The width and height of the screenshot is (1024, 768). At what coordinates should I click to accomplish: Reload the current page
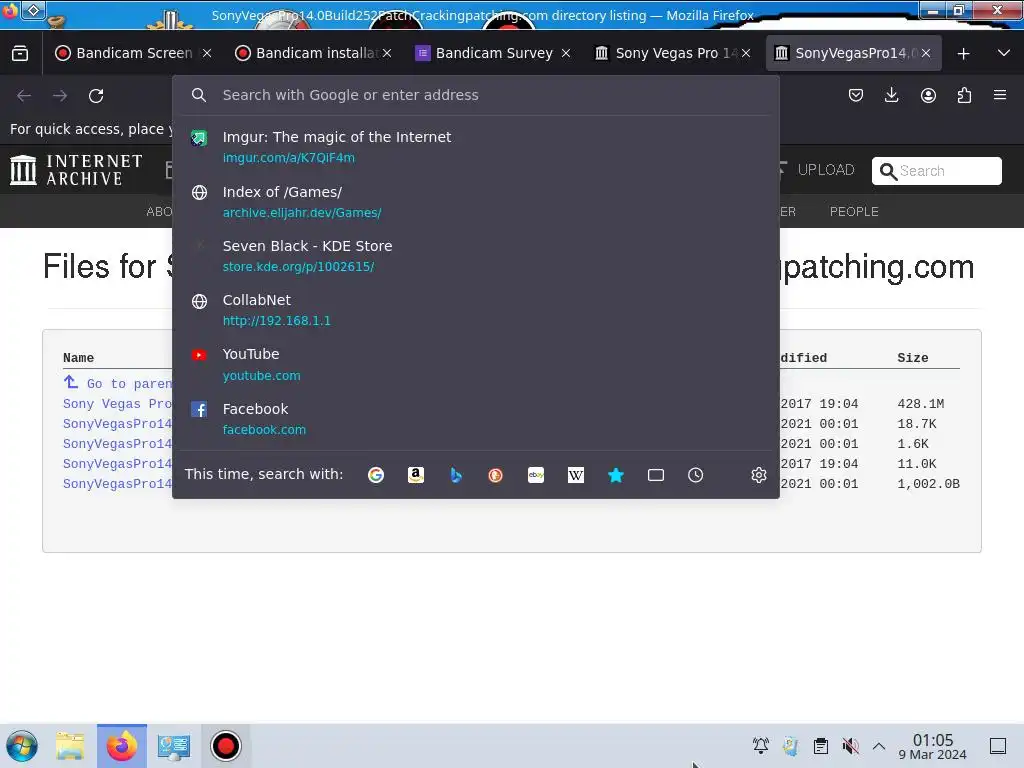coord(96,96)
